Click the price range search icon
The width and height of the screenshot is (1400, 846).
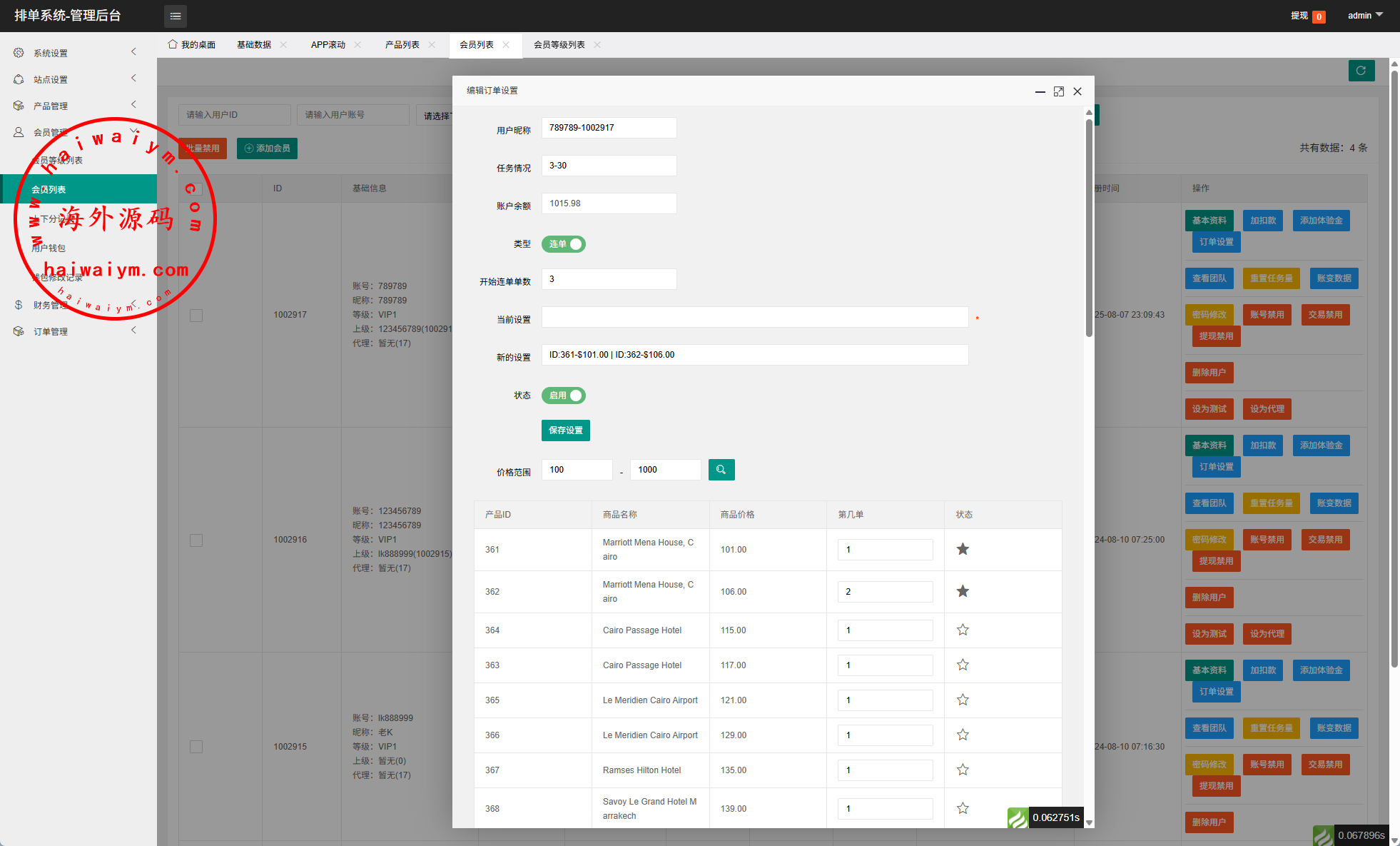(721, 470)
